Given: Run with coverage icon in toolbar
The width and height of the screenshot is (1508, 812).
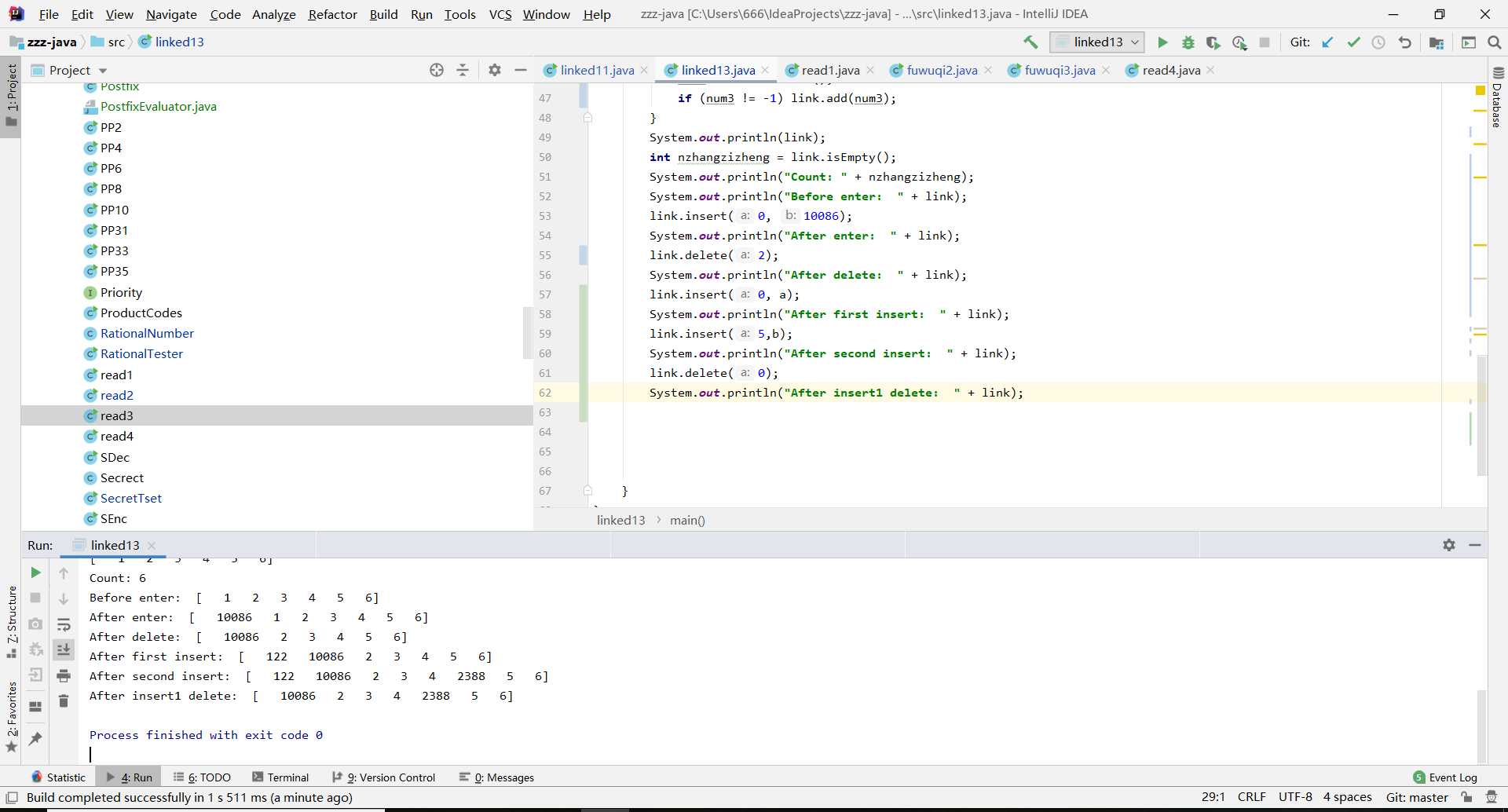Looking at the screenshot, I should (x=1213, y=42).
